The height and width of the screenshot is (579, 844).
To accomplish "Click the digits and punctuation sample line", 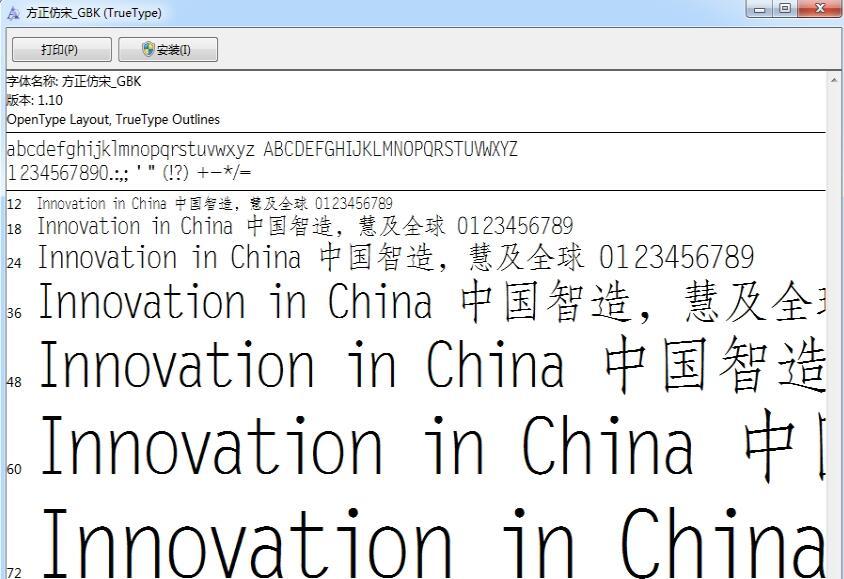I will coord(129,172).
